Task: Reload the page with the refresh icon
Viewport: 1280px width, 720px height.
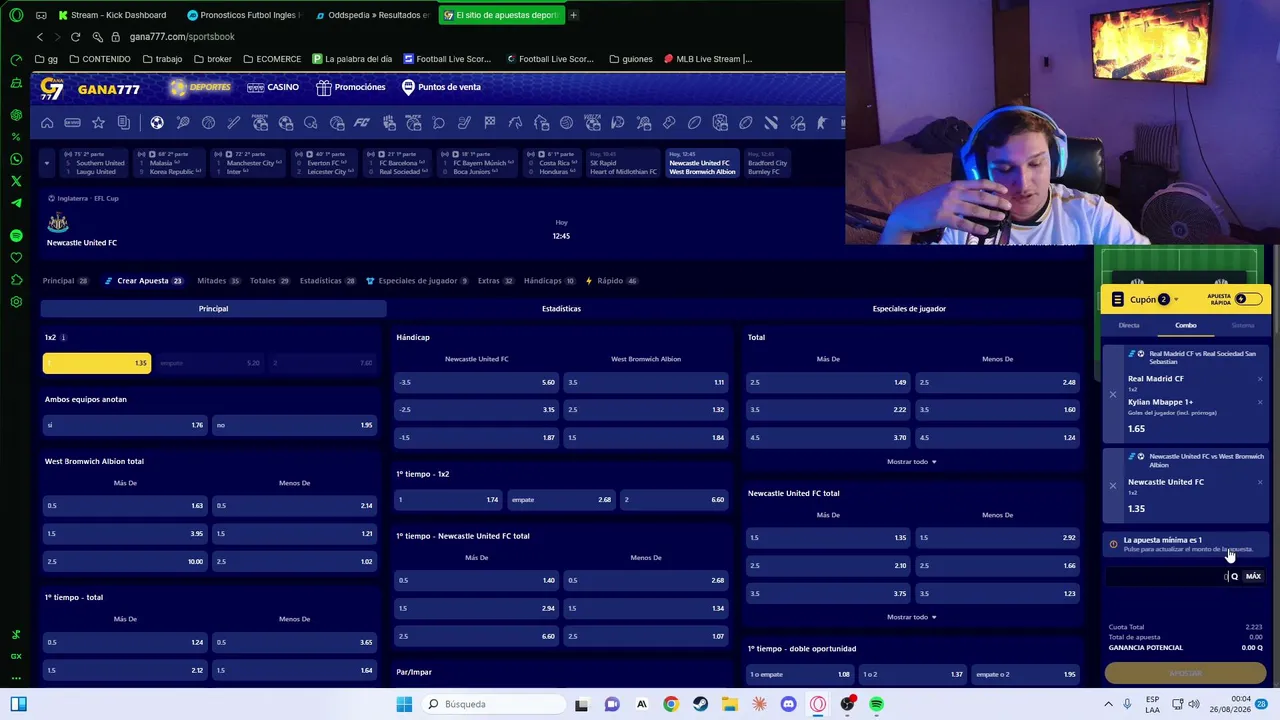Action: (x=75, y=37)
